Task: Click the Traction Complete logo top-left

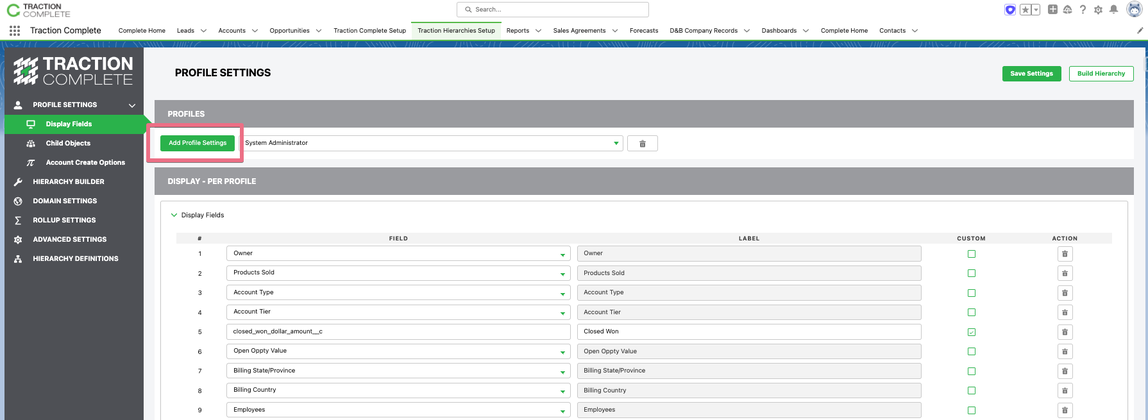Action: click(38, 10)
